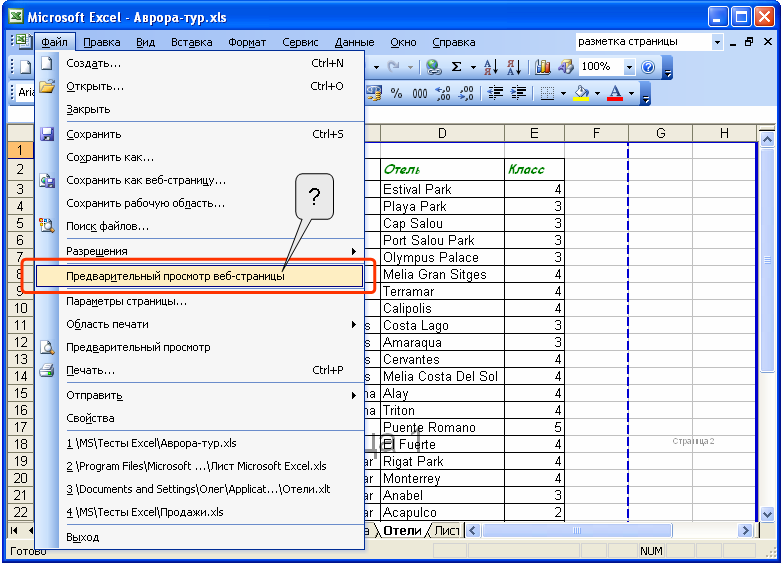
Task: Decrease cell indent icon
Action: point(495,93)
